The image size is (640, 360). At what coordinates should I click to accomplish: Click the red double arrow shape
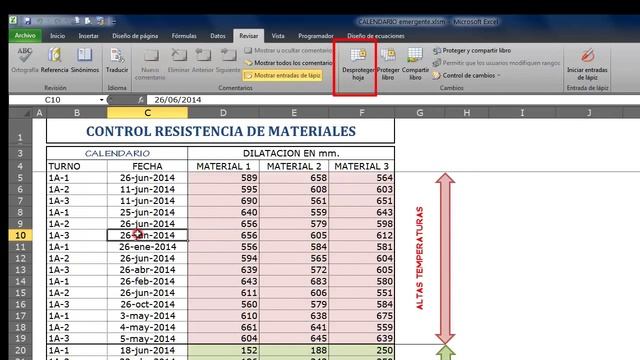pyautogui.click(x=445, y=258)
